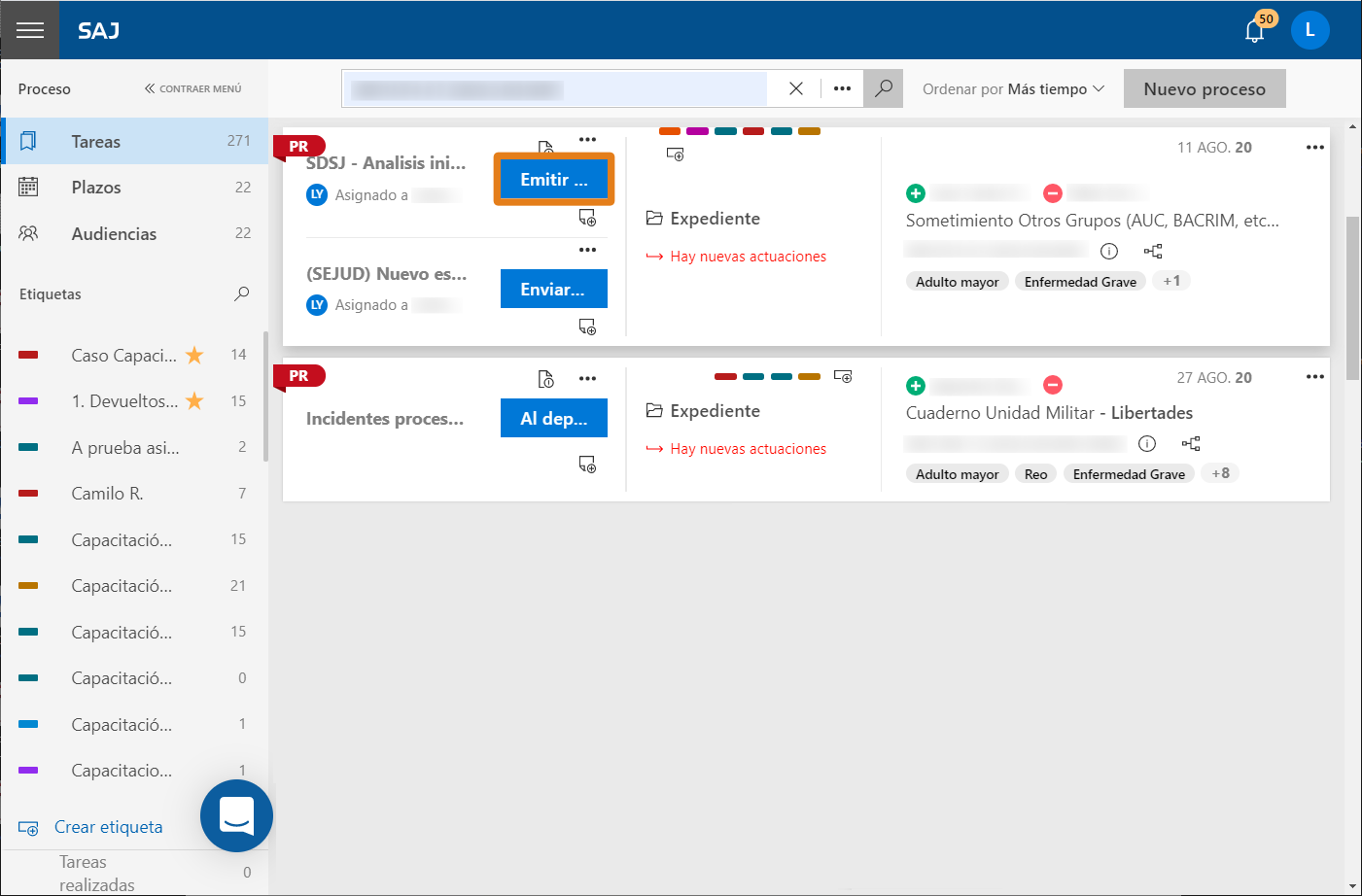Select the Camilo R. label
This screenshot has height=896, width=1362.
pyautogui.click(x=107, y=494)
